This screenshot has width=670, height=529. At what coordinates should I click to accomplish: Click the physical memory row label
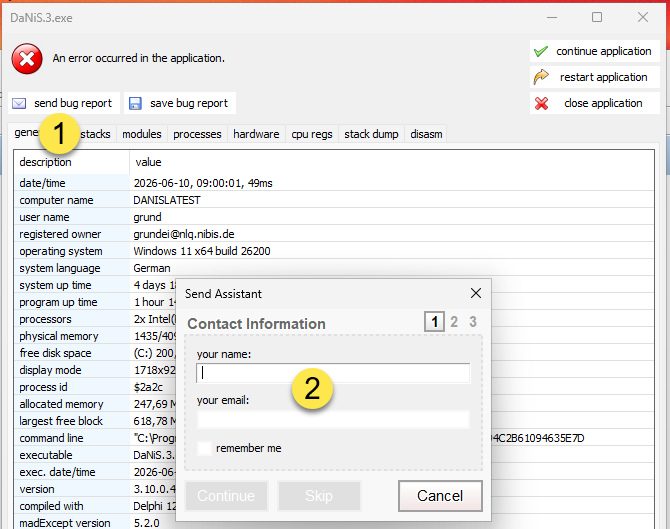pyautogui.click(x=59, y=336)
